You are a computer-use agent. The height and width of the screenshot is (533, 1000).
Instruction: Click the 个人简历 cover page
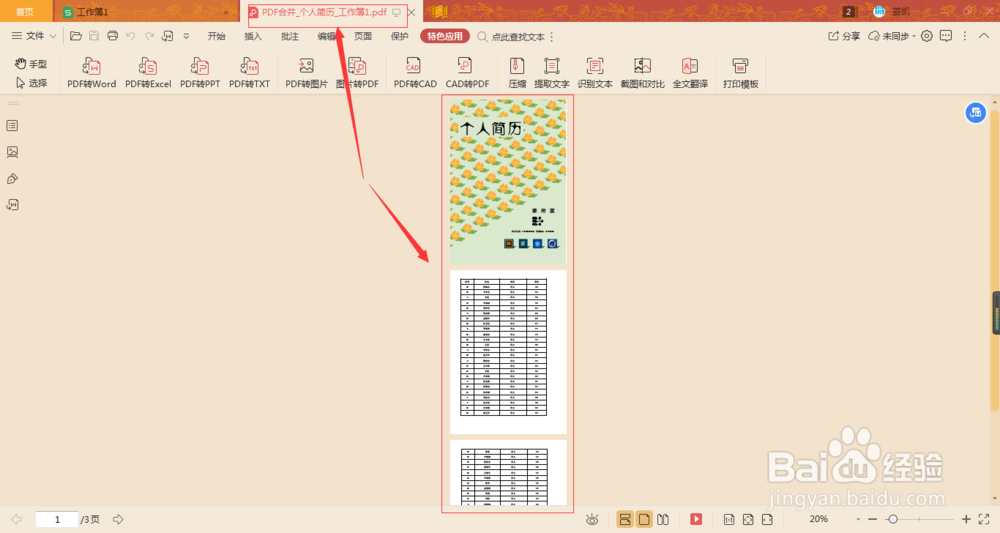click(508, 182)
